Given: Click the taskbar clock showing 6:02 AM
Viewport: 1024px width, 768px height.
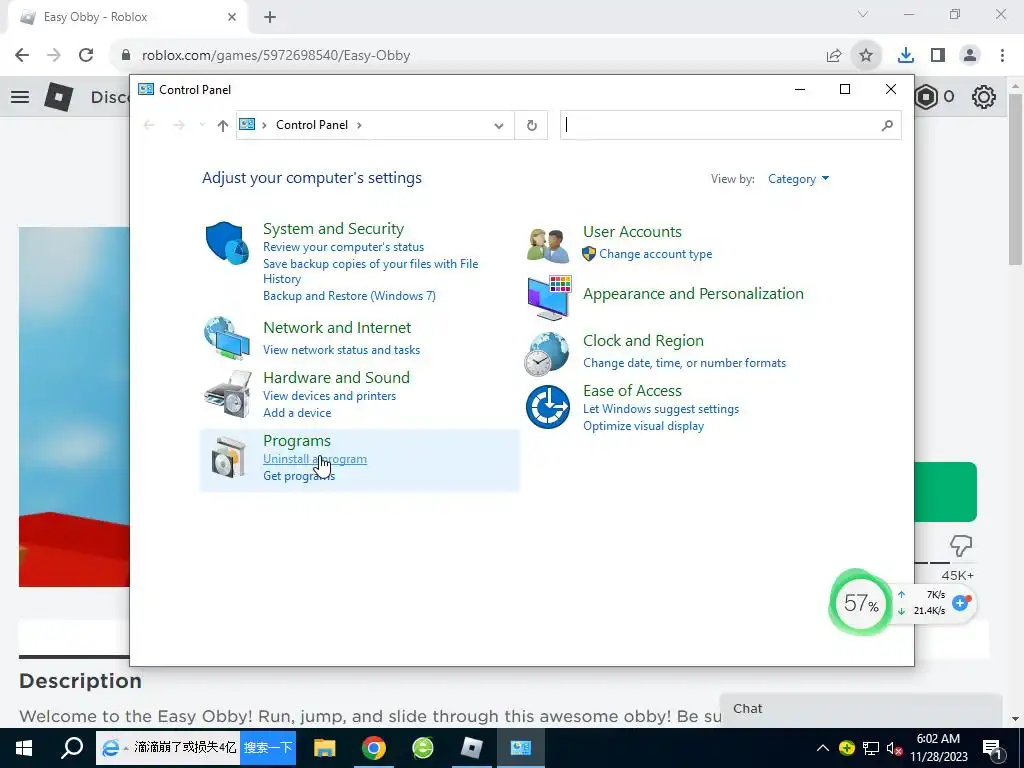Looking at the screenshot, I should coord(938,748).
